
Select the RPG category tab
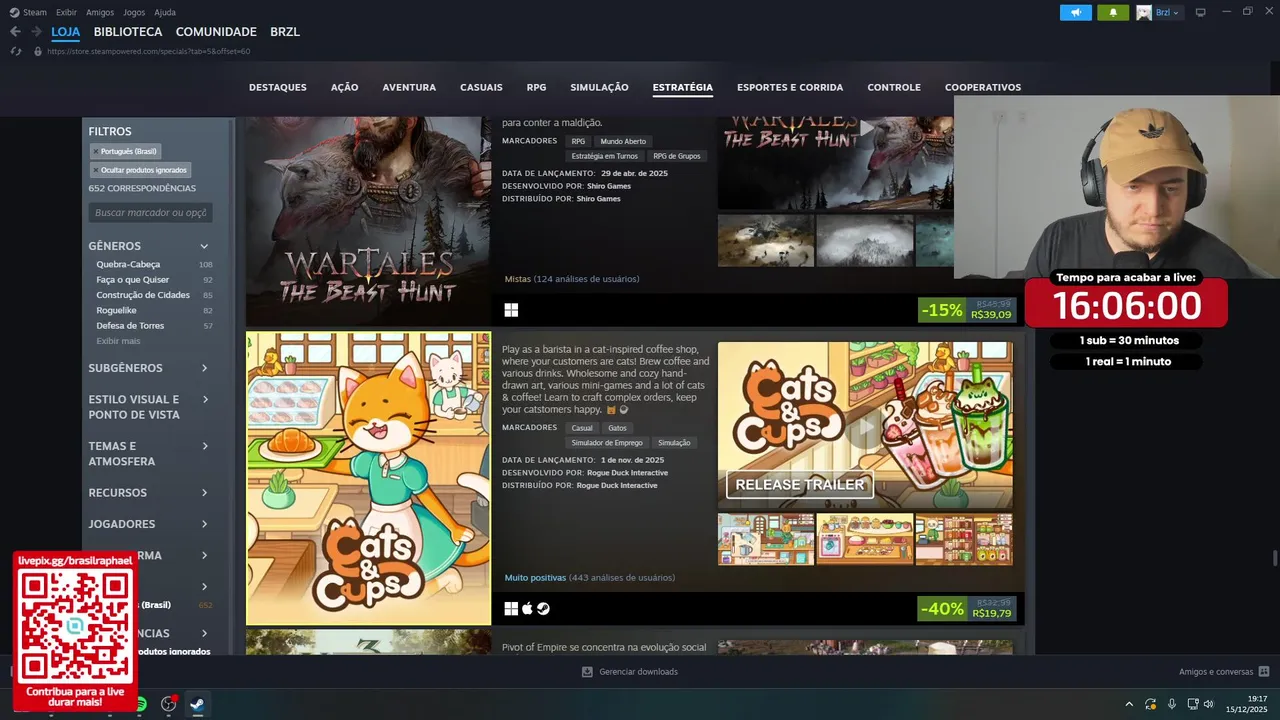pyautogui.click(x=536, y=87)
